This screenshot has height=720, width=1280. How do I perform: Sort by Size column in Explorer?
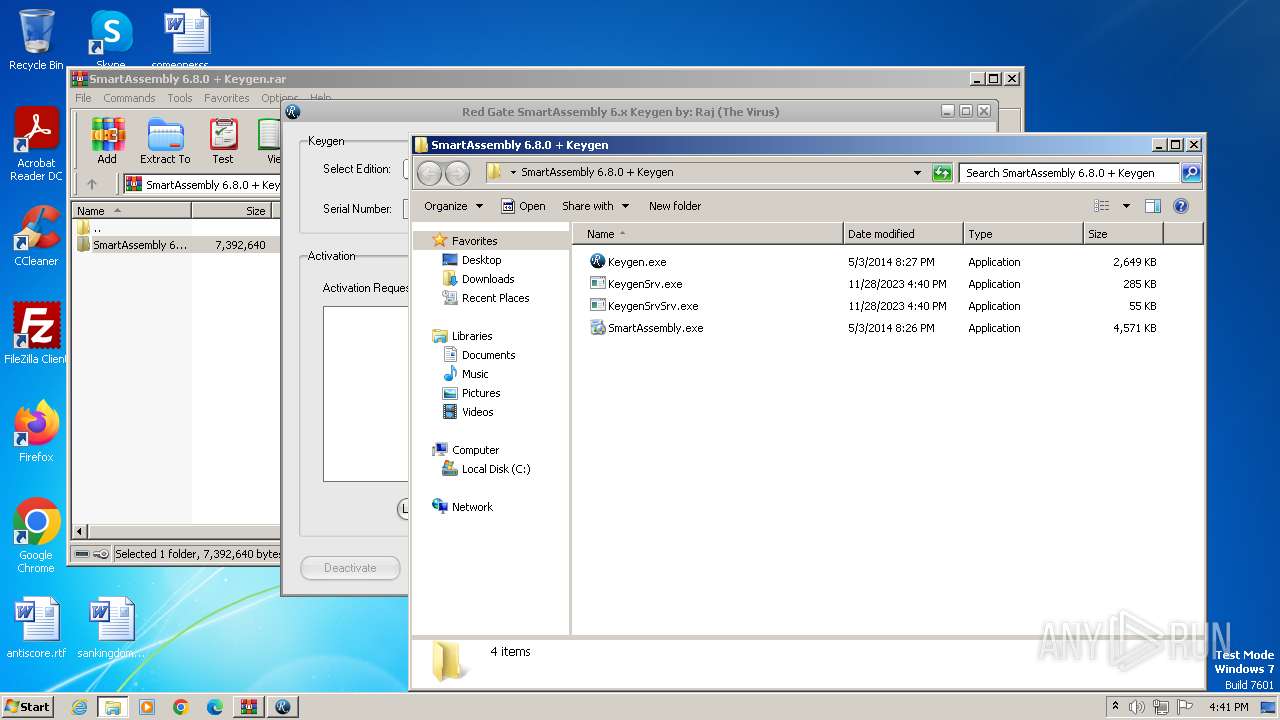1123,234
